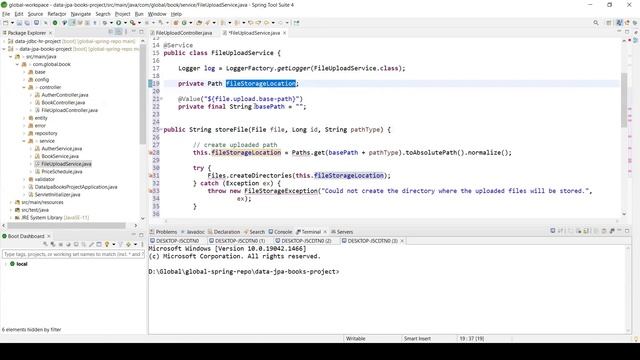This screenshot has height=360, width=640.
Task: Select the Java perspective icon
Action: [x=619, y=23]
